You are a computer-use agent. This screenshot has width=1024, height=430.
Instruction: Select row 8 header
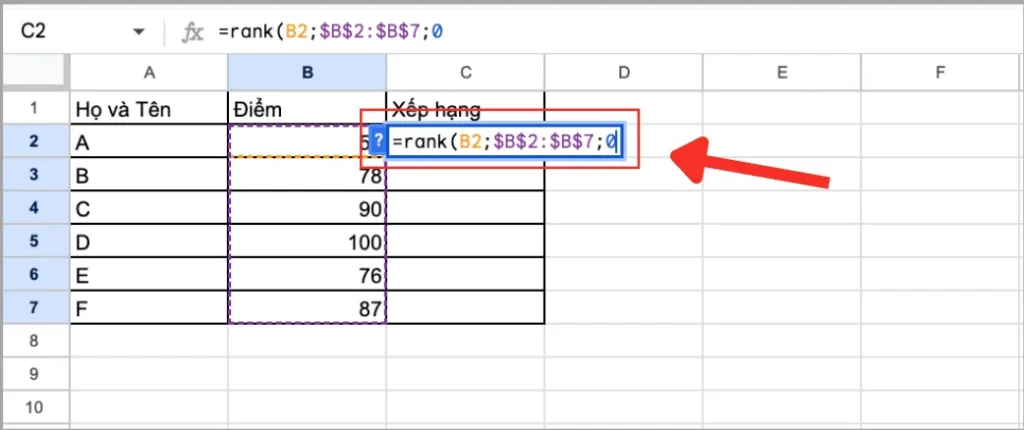pyautogui.click(x=35, y=341)
